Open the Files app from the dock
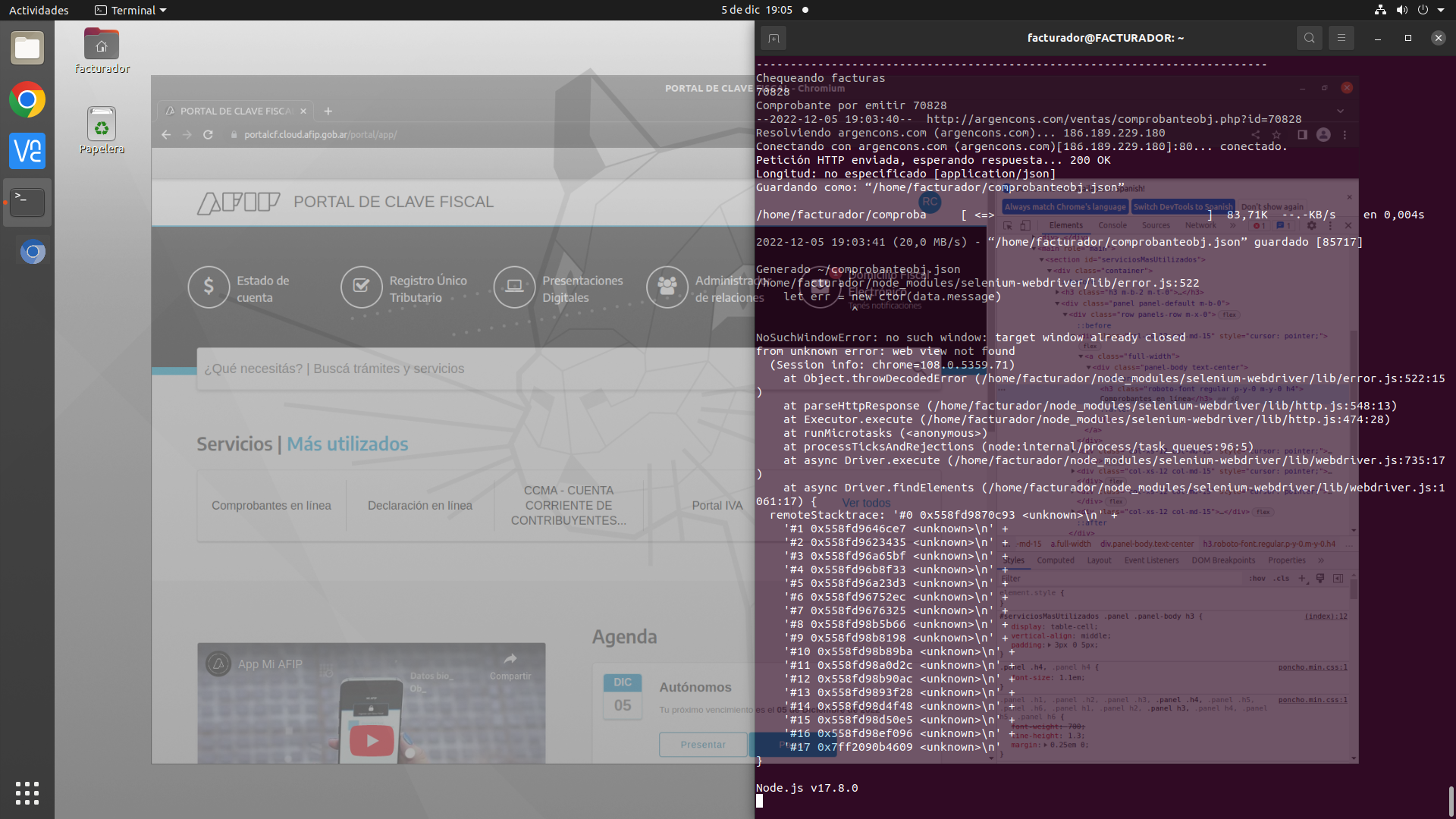The height and width of the screenshot is (819, 1456). tap(27, 49)
